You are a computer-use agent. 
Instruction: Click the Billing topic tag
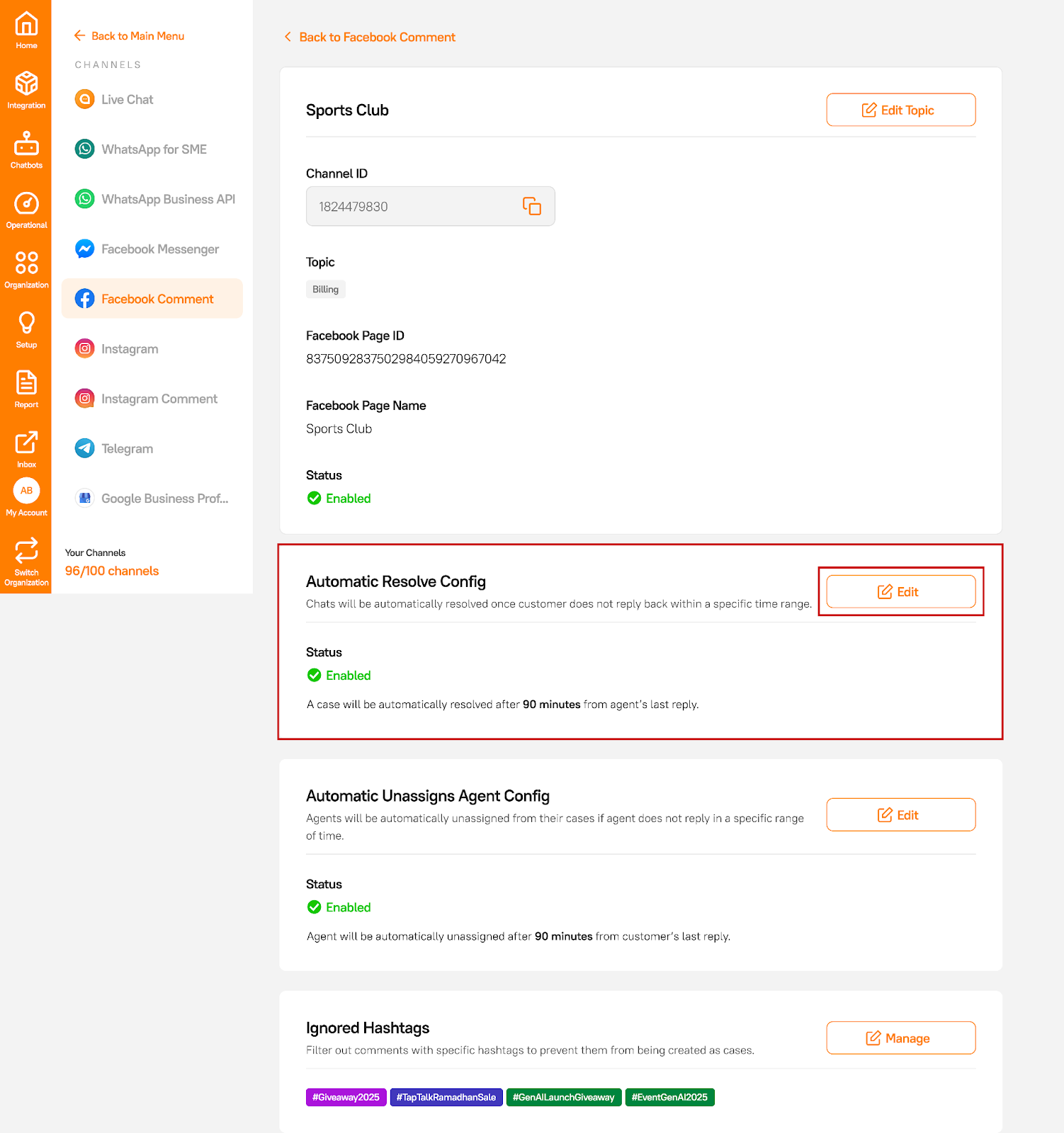coord(326,289)
